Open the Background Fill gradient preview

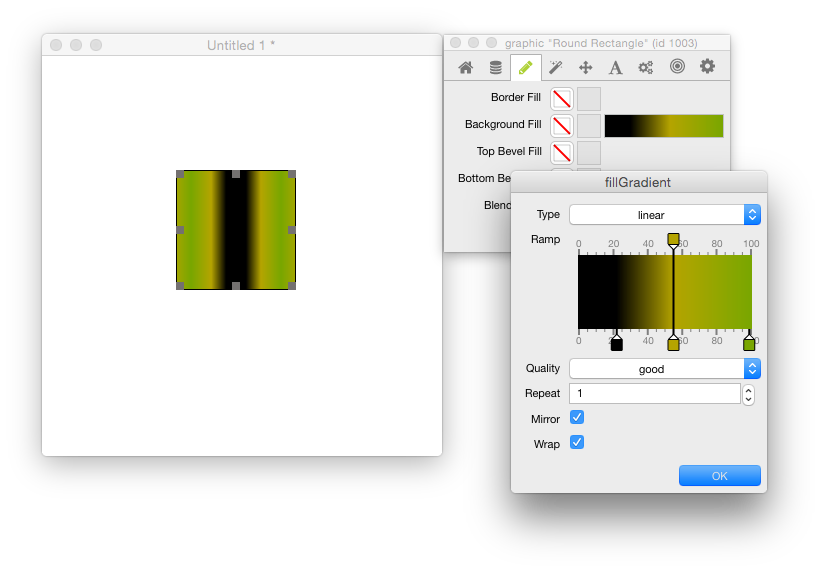[x=664, y=126]
